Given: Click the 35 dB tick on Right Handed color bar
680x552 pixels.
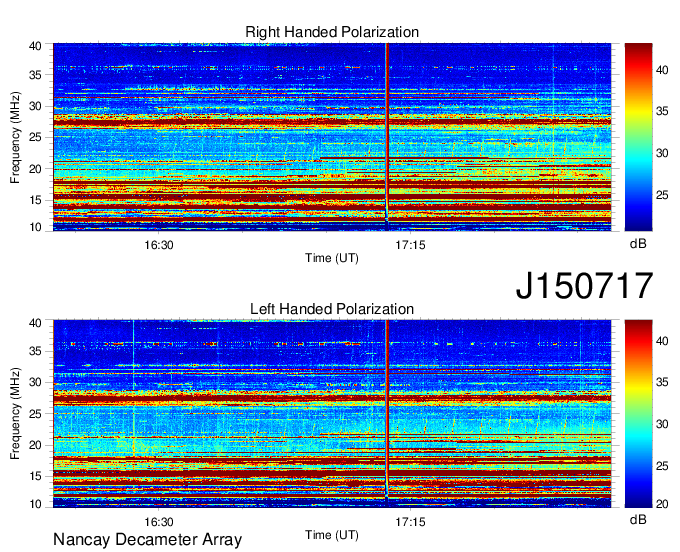Looking at the screenshot, I should [x=662, y=111].
